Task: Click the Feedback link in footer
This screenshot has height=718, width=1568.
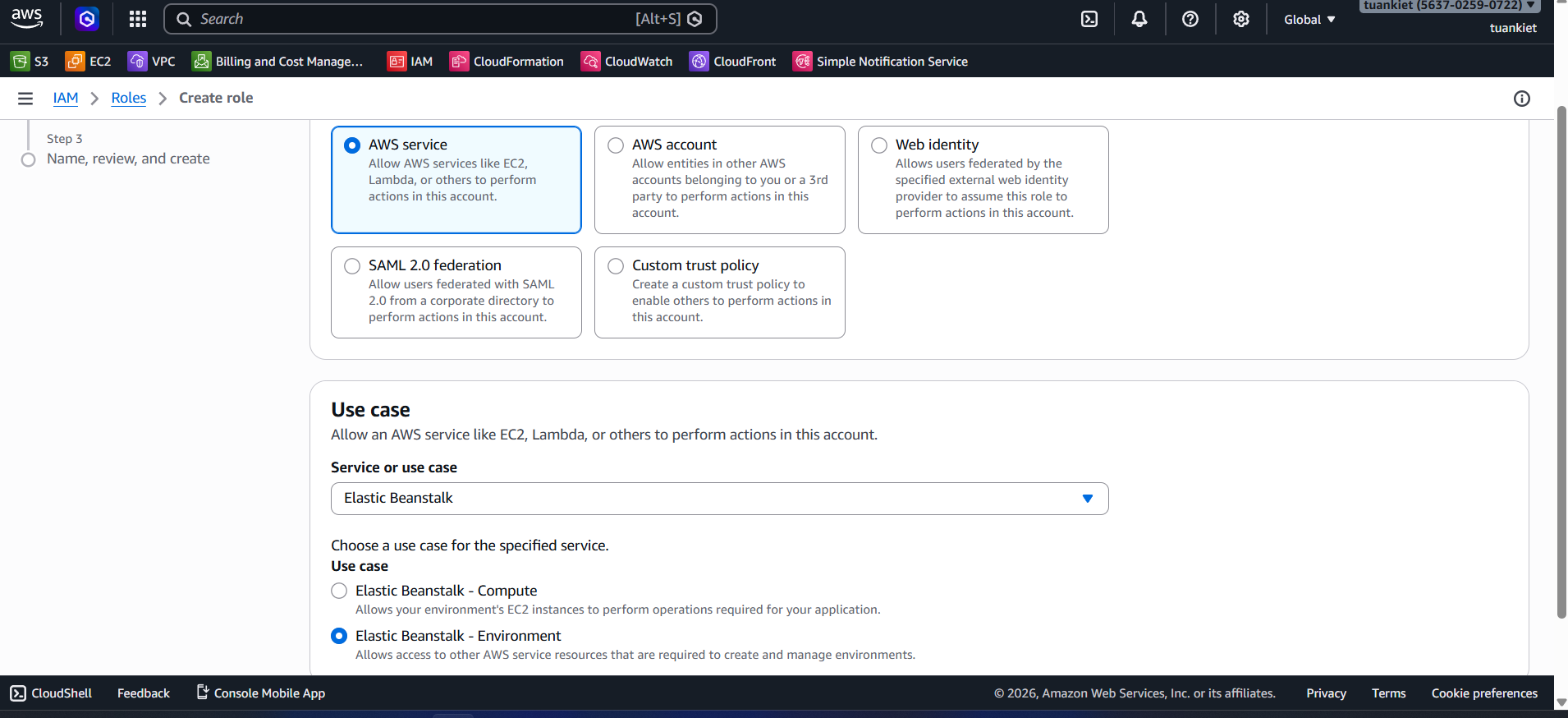Action: [x=144, y=693]
